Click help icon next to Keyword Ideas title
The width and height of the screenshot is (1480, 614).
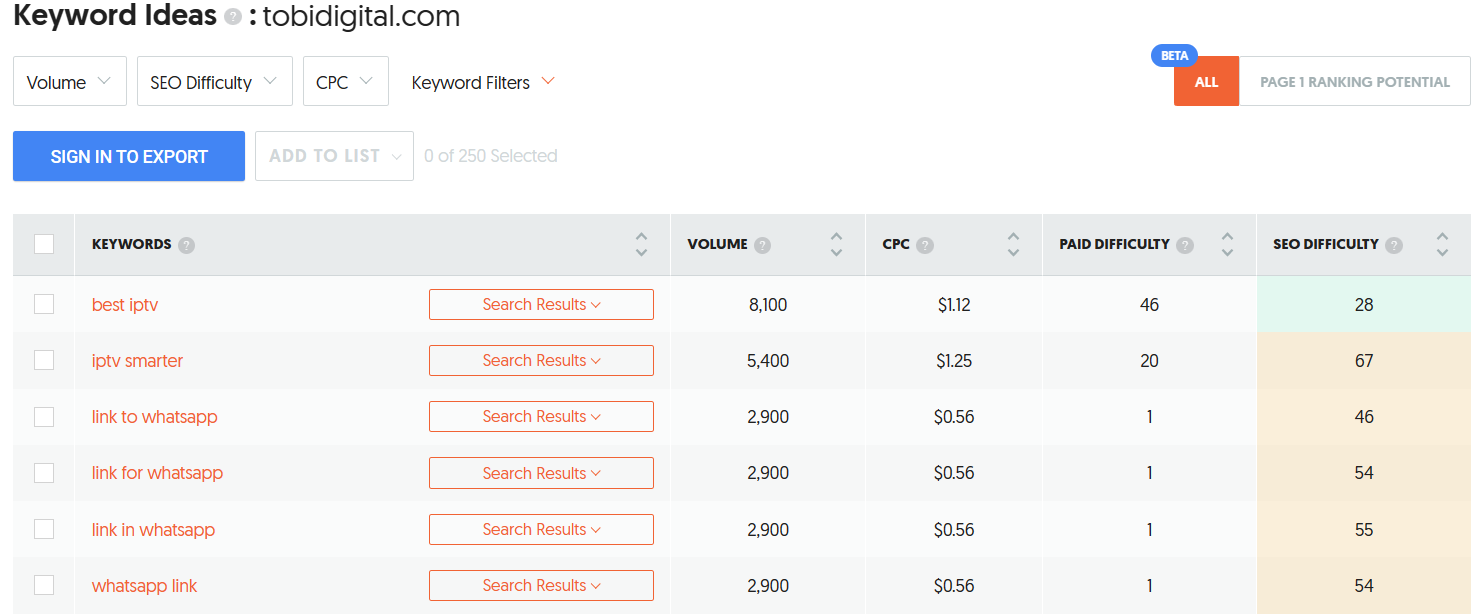[233, 17]
